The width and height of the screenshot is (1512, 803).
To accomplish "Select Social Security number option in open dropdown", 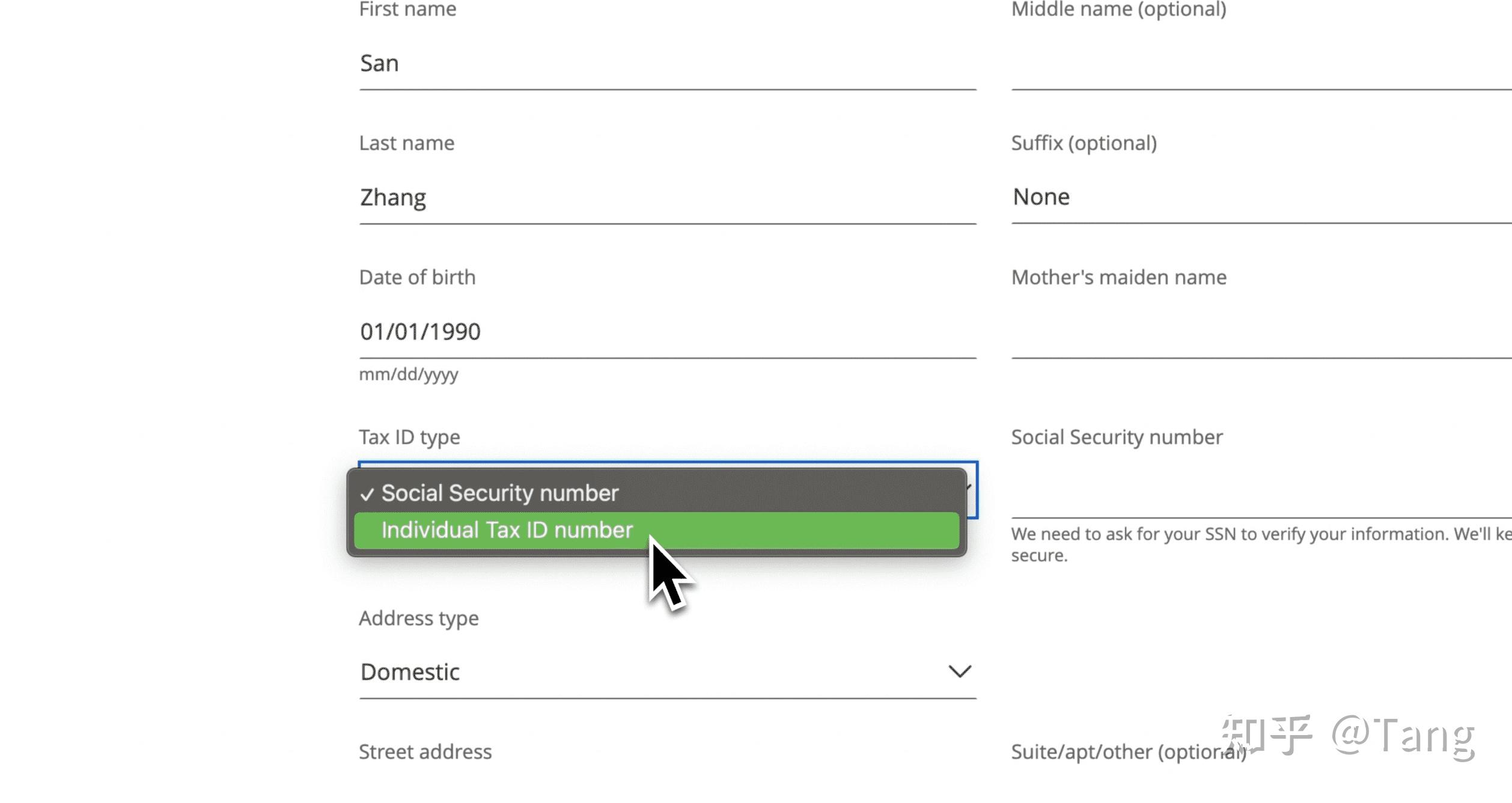I will pos(500,493).
